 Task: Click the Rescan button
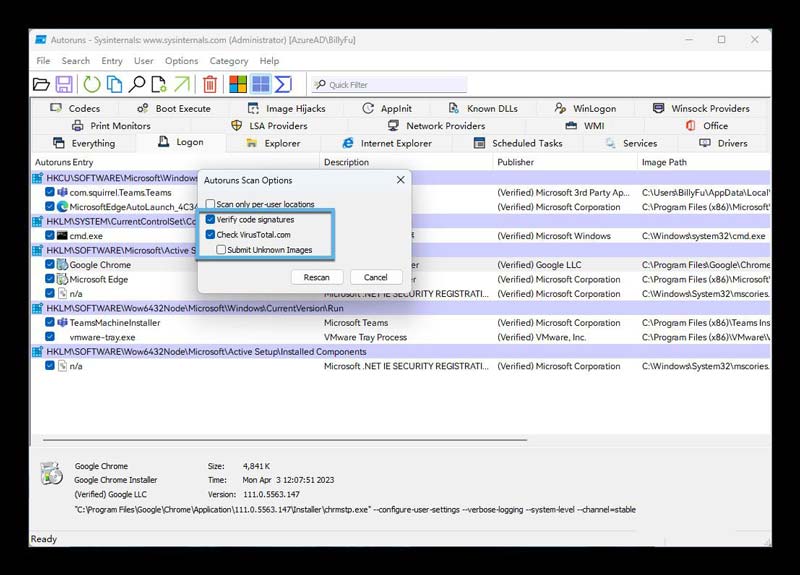[x=317, y=277]
